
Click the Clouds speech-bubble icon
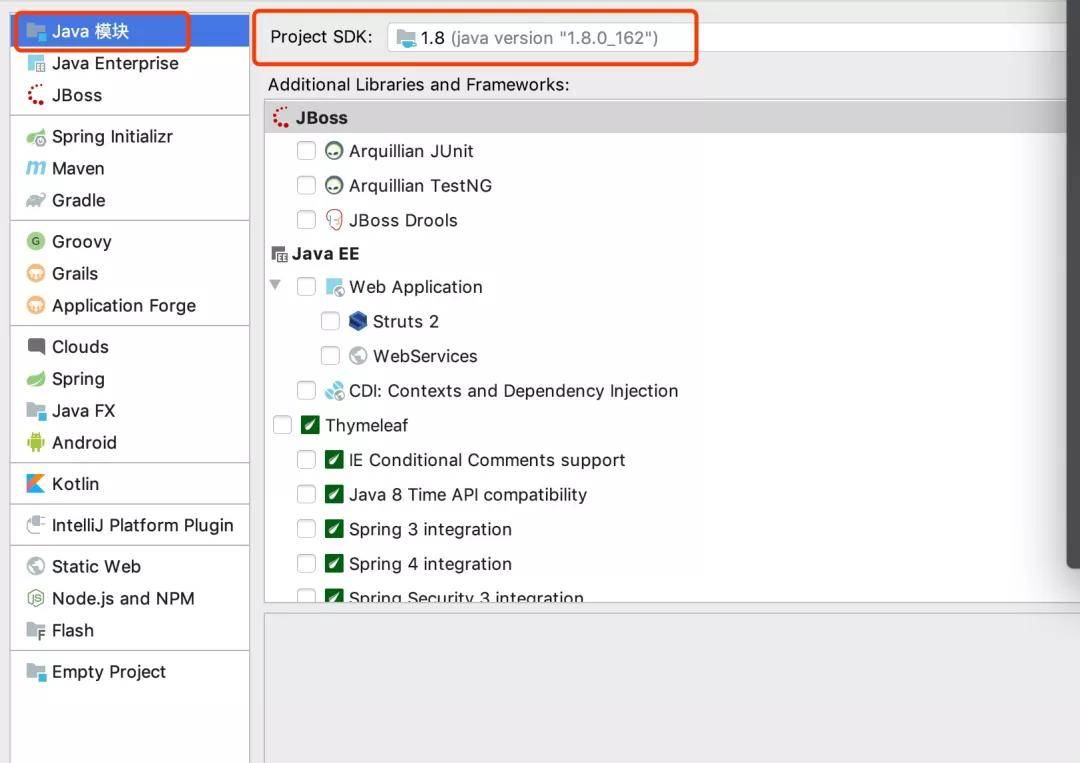click(36, 346)
